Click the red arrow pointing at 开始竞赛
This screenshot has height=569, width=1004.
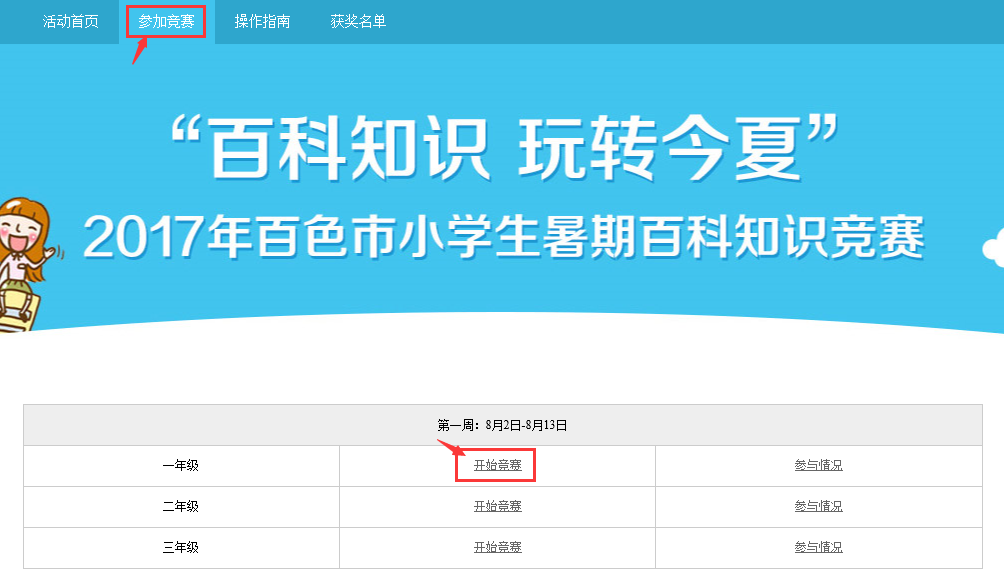[445, 444]
